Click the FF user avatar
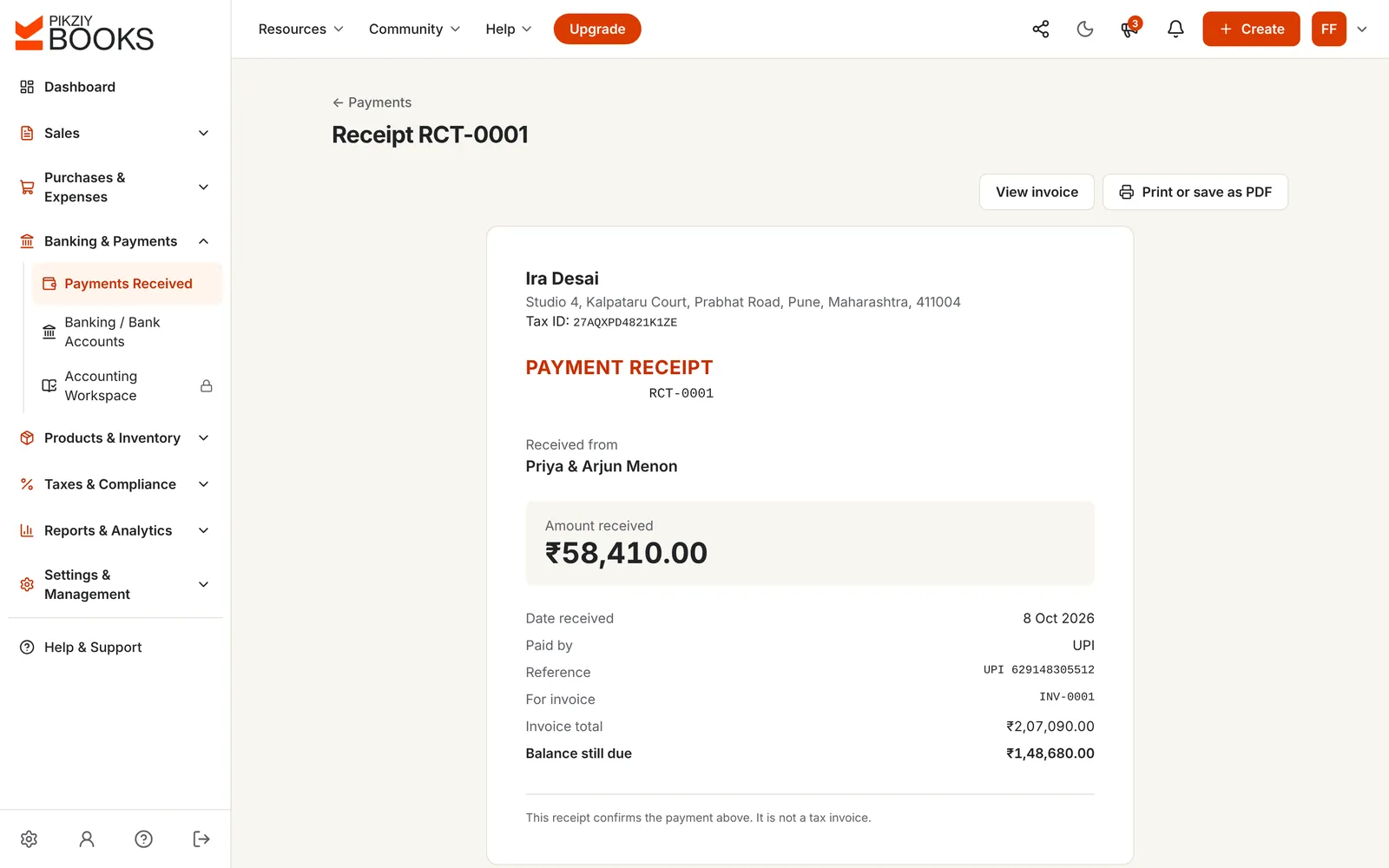This screenshot has width=1389, height=868. coord(1328,30)
